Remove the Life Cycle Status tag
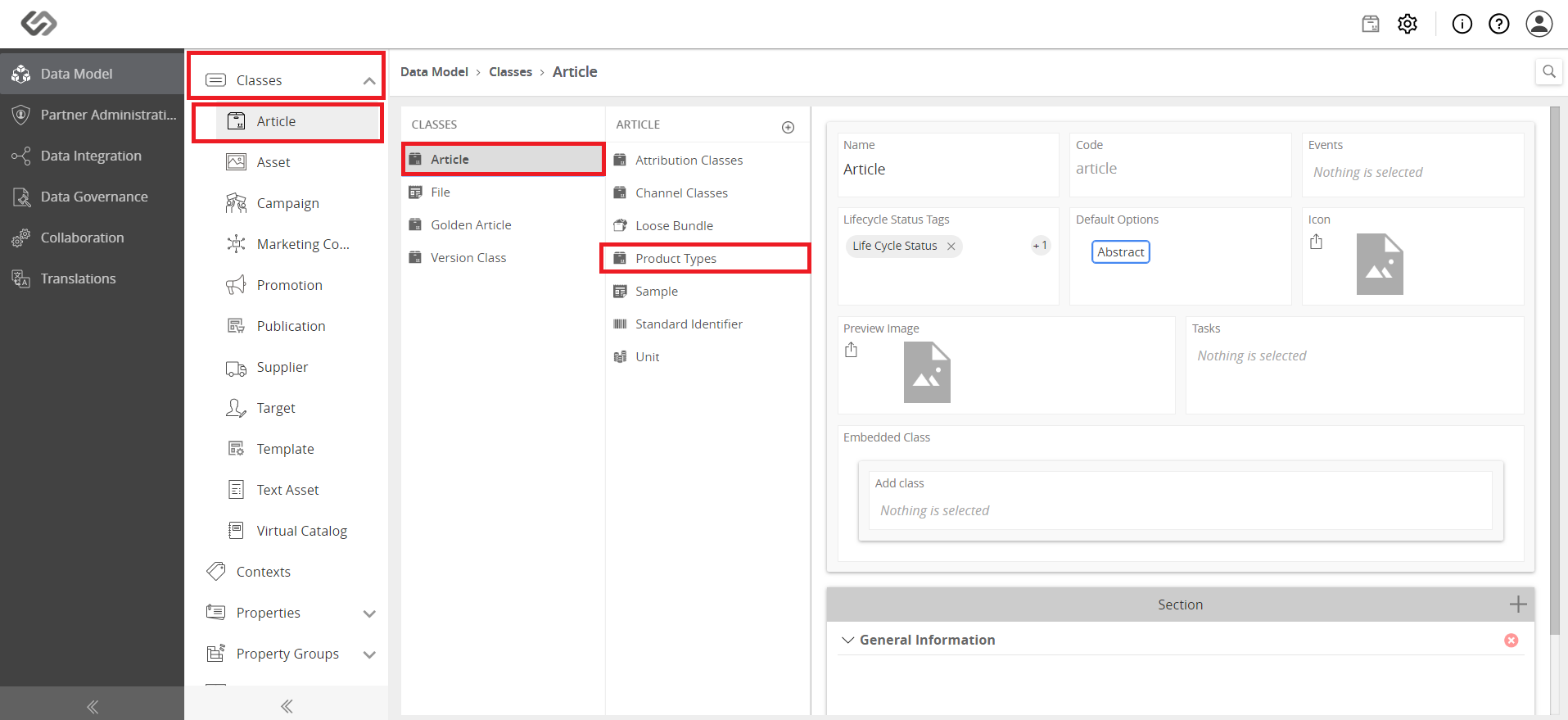Viewport: 1568px width, 720px height. 951,247
